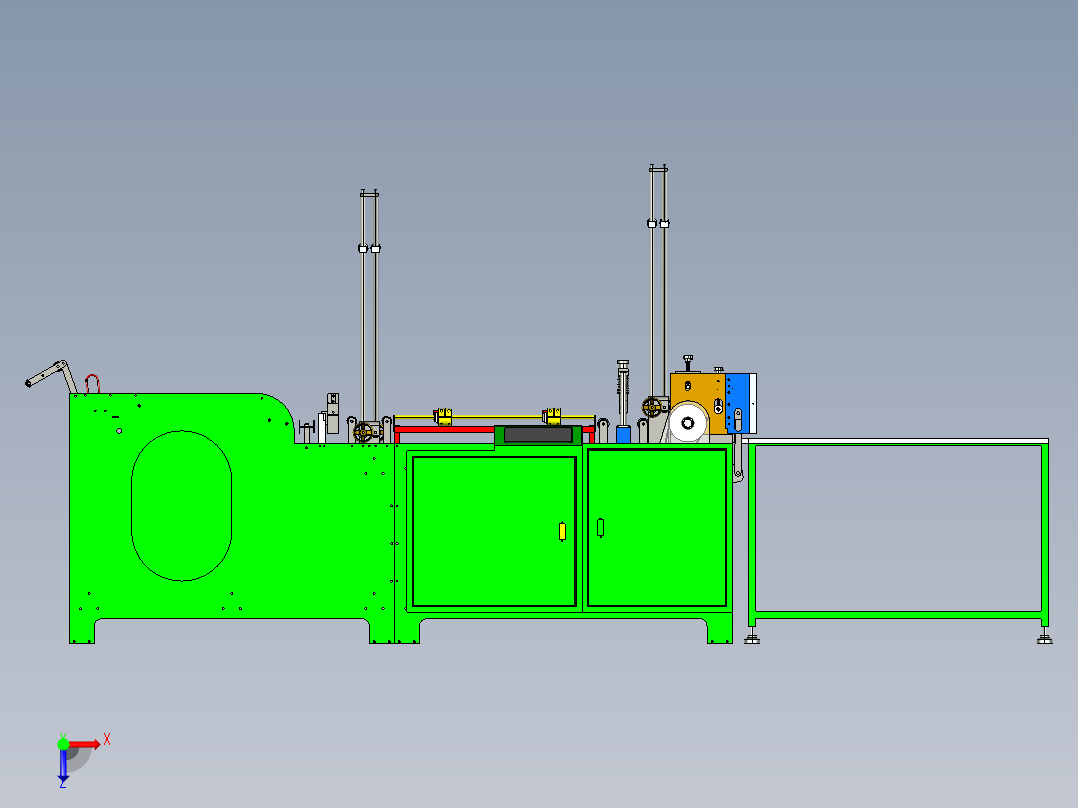Click the blue Z axis arrow of triad

pyautogui.click(x=63, y=765)
